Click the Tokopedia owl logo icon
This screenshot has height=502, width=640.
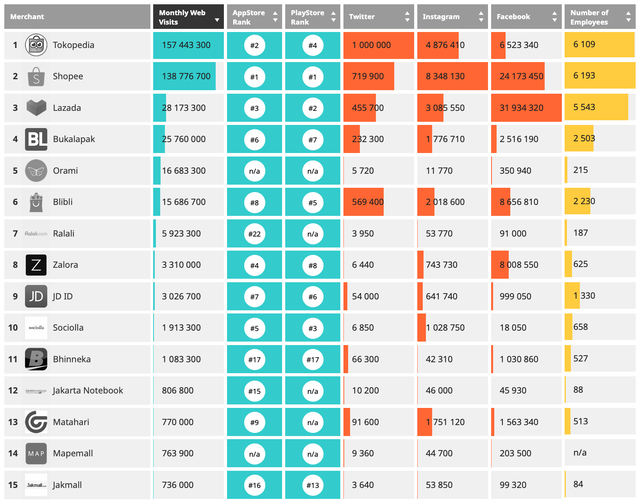(x=36, y=45)
